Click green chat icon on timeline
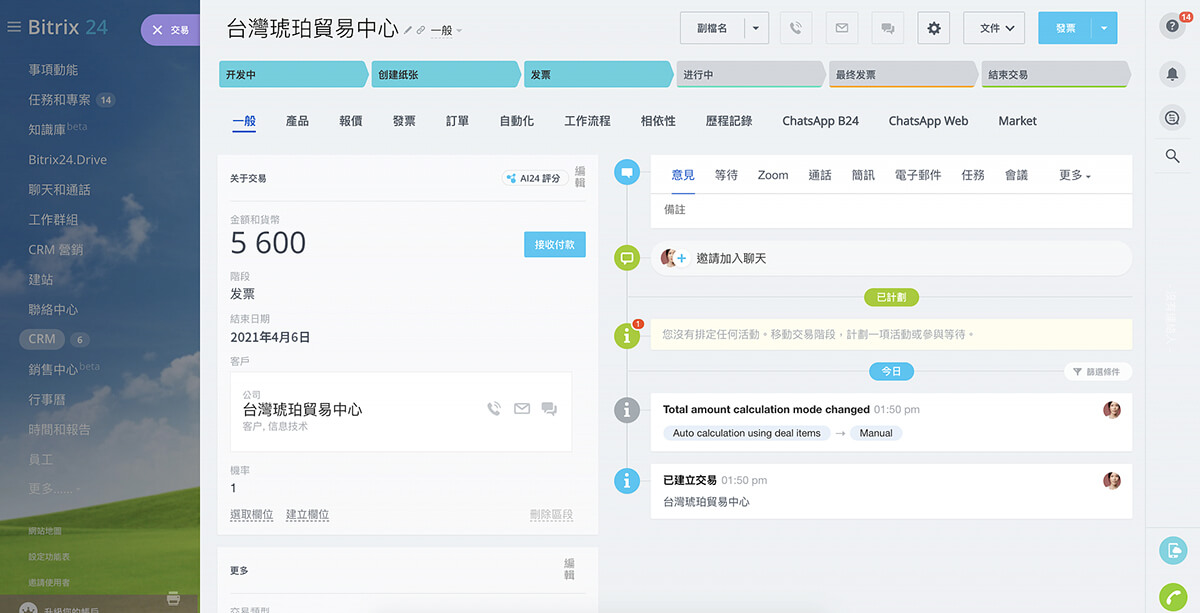The height and width of the screenshot is (613, 1200). pyautogui.click(x=627, y=258)
